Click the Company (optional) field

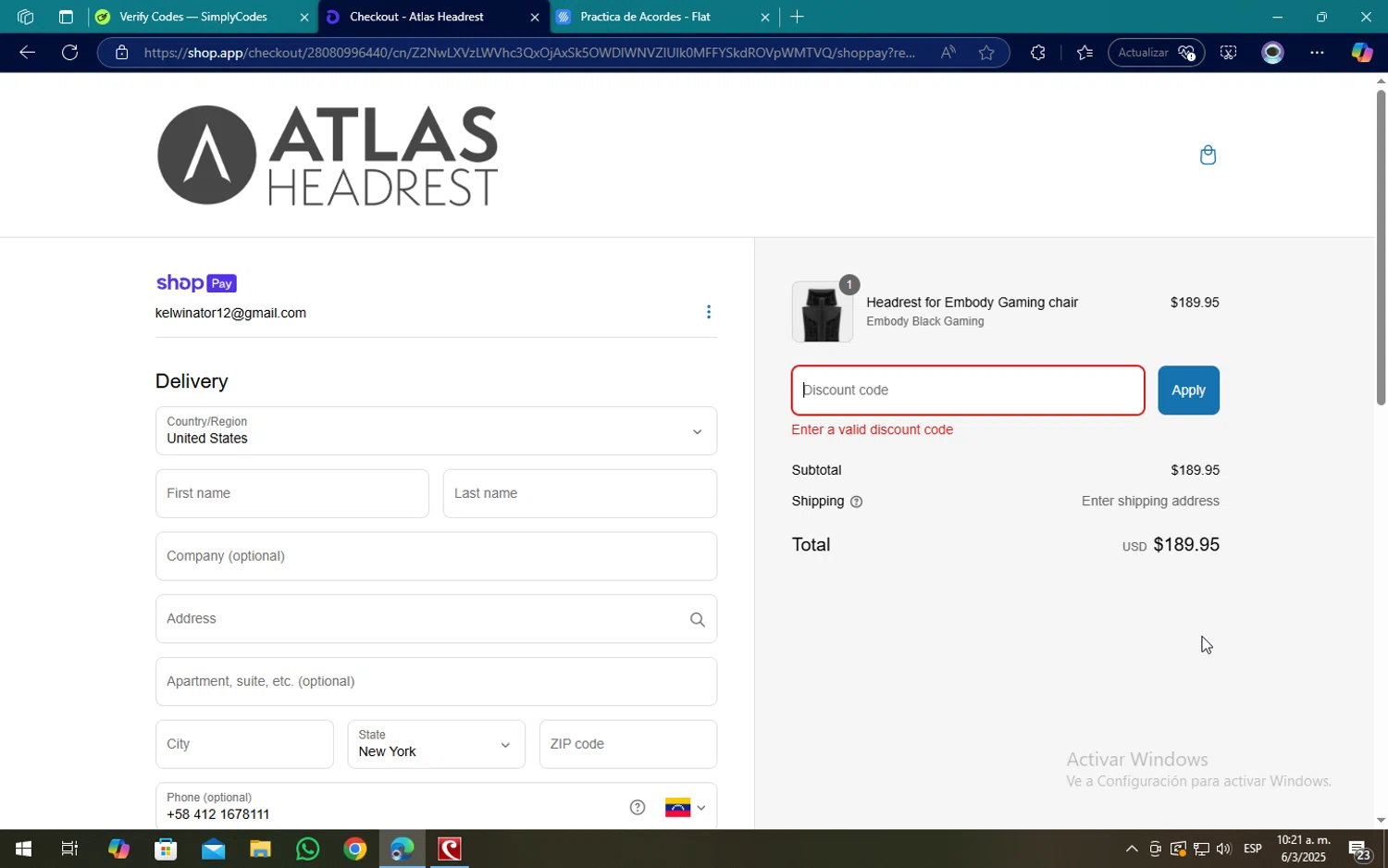436,556
